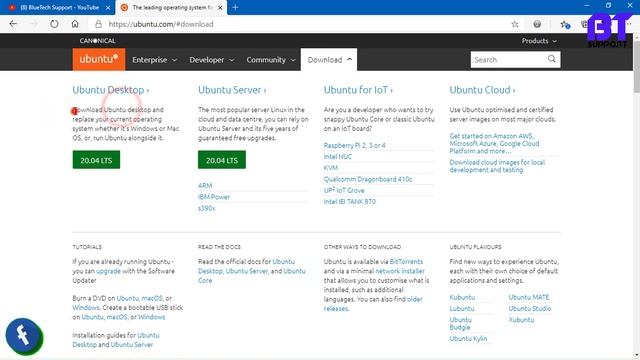640x360 pixels.
Task: Download Ubuntu Server 20.04 LTS
Action: tap(222, 160)
